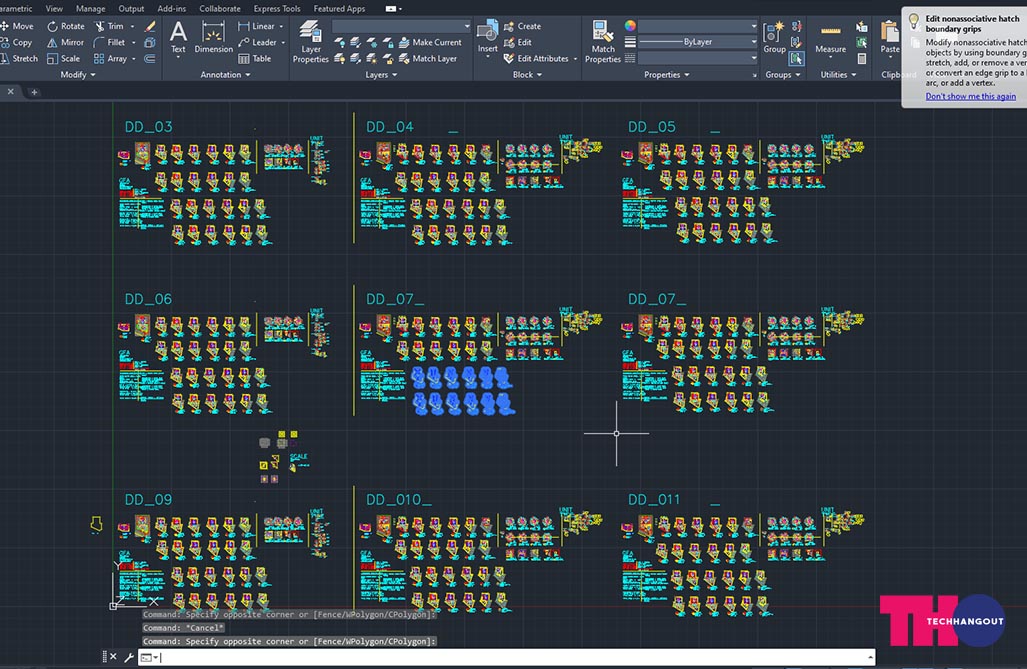This screenshot has height=669, width=1027.
Task: Click the DD_04 sheet title text
Action: point(390,127)
